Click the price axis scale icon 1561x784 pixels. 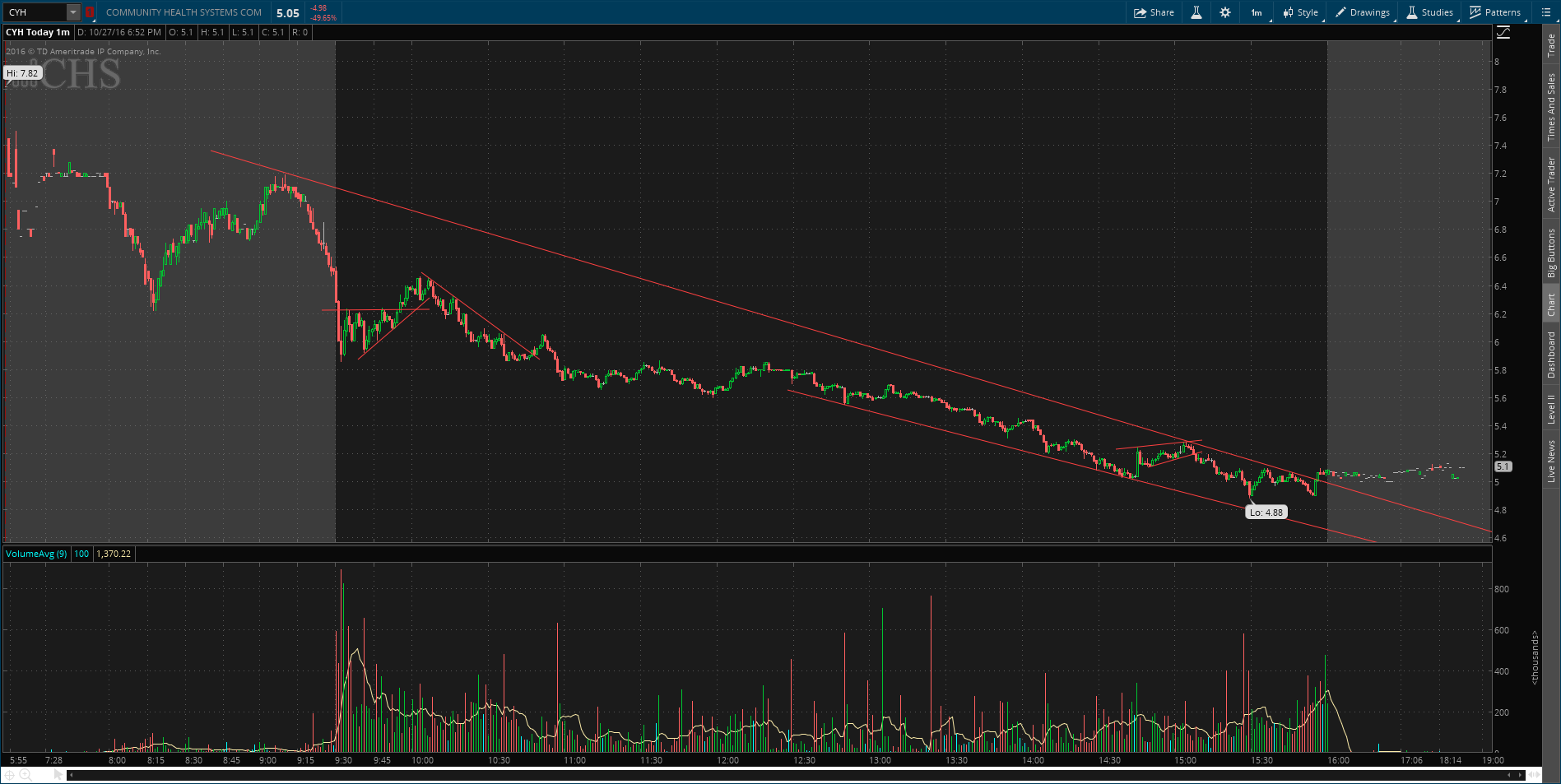1503,32
